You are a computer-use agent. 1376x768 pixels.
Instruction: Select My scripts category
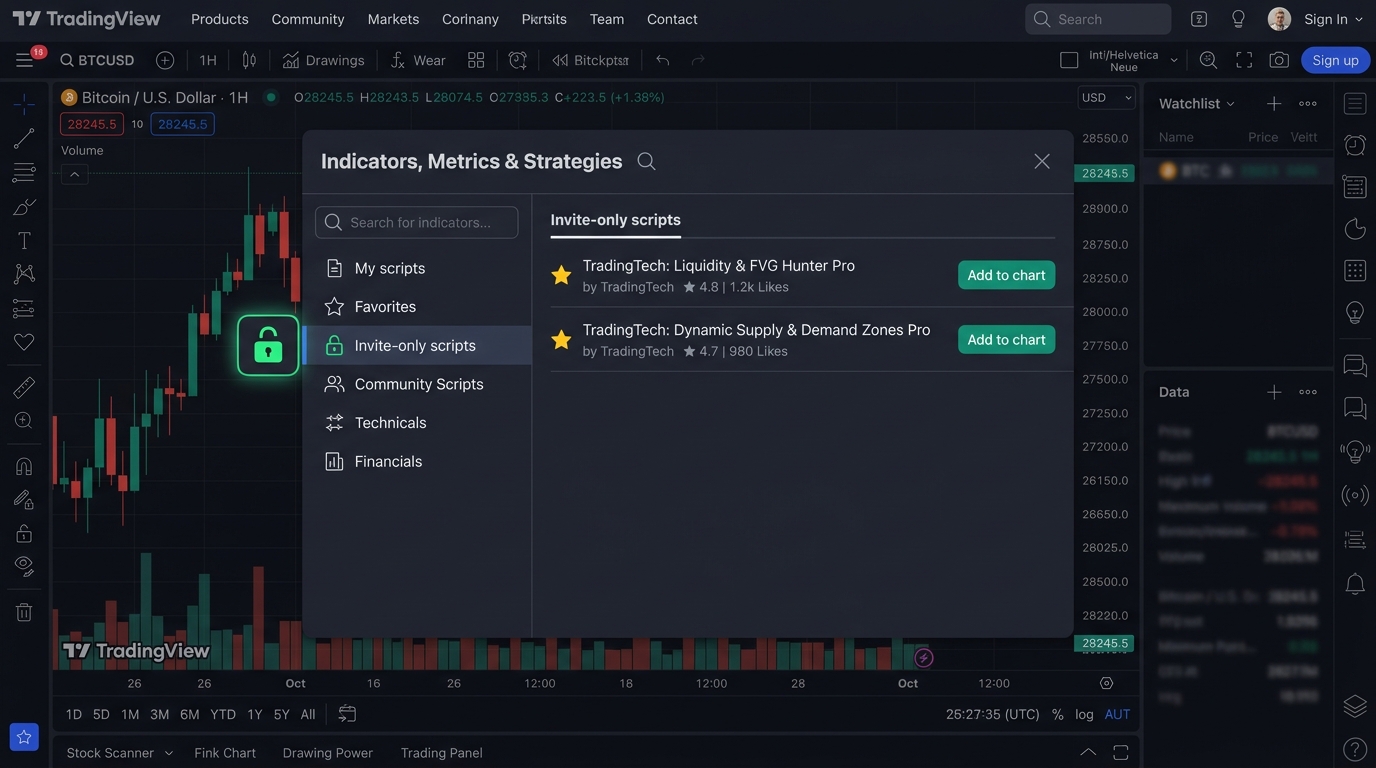pyautogui.click(x=417, y=268)
